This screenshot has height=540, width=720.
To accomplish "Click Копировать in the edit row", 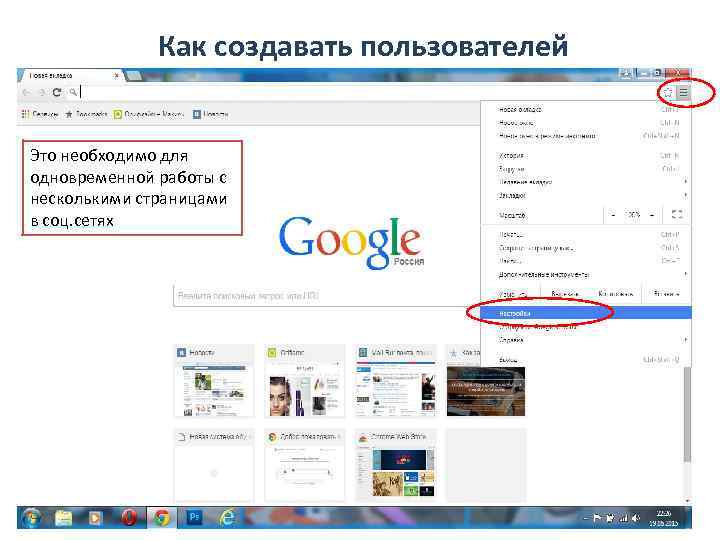I will pos(615,293).
